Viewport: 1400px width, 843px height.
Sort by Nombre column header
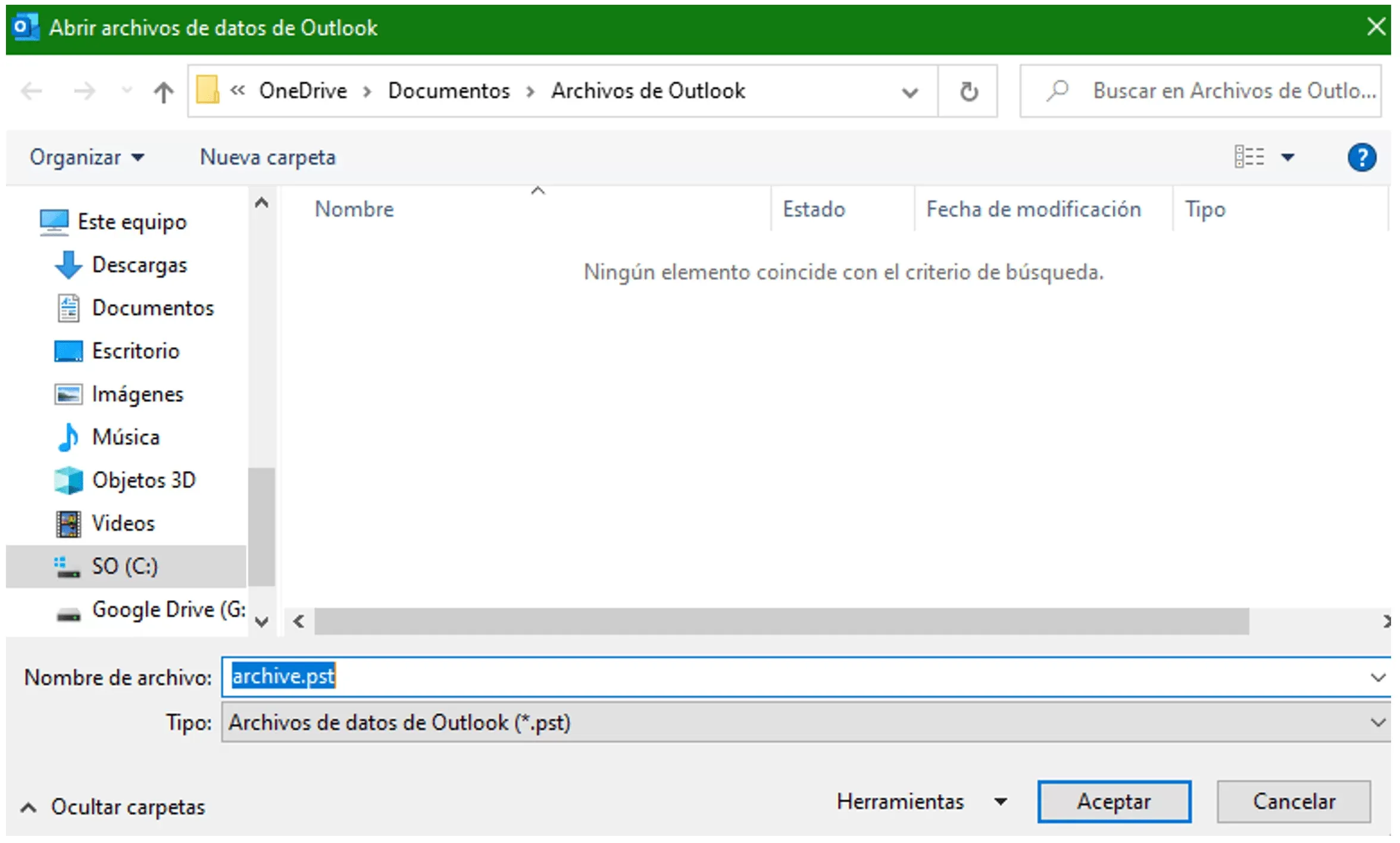click(x=354, y=209)
